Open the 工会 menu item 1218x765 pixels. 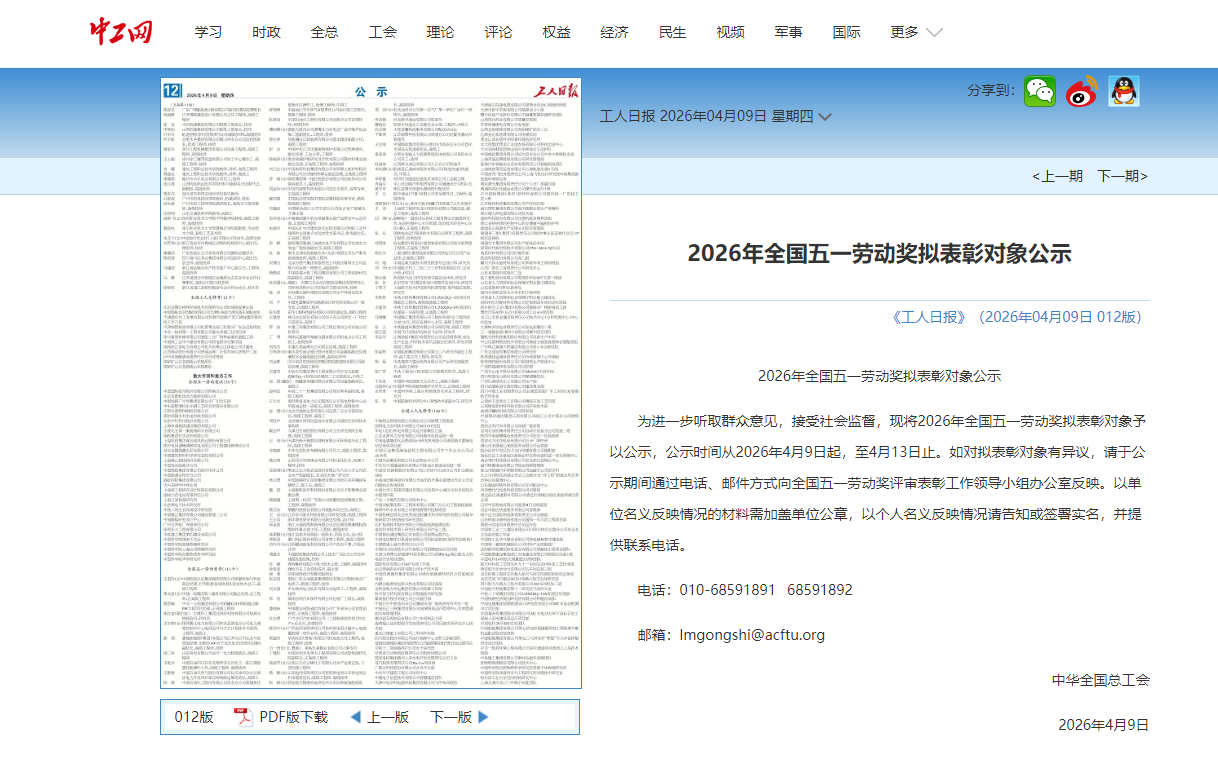click(x=382, y=31)
